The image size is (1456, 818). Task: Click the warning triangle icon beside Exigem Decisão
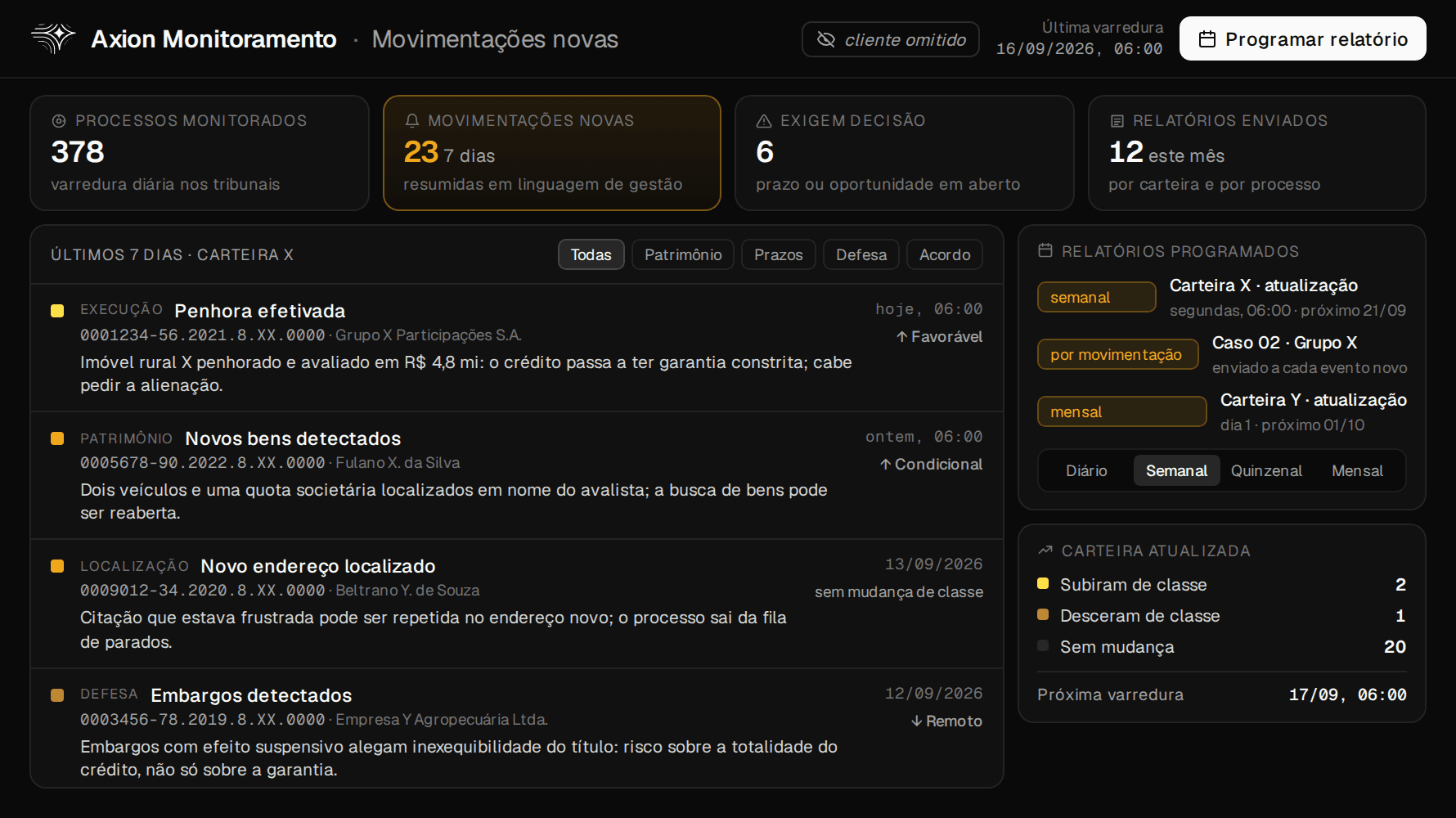(x=764, y=121)
